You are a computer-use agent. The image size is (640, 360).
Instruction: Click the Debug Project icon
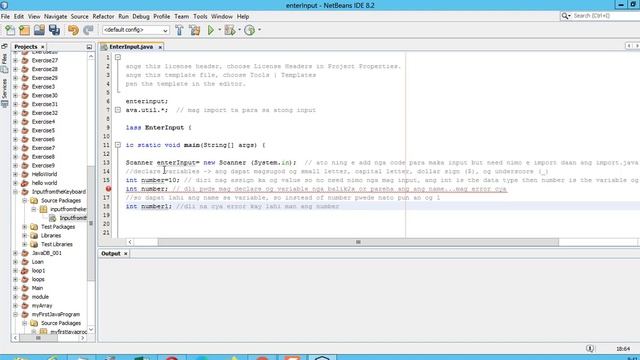pos(229,30)
